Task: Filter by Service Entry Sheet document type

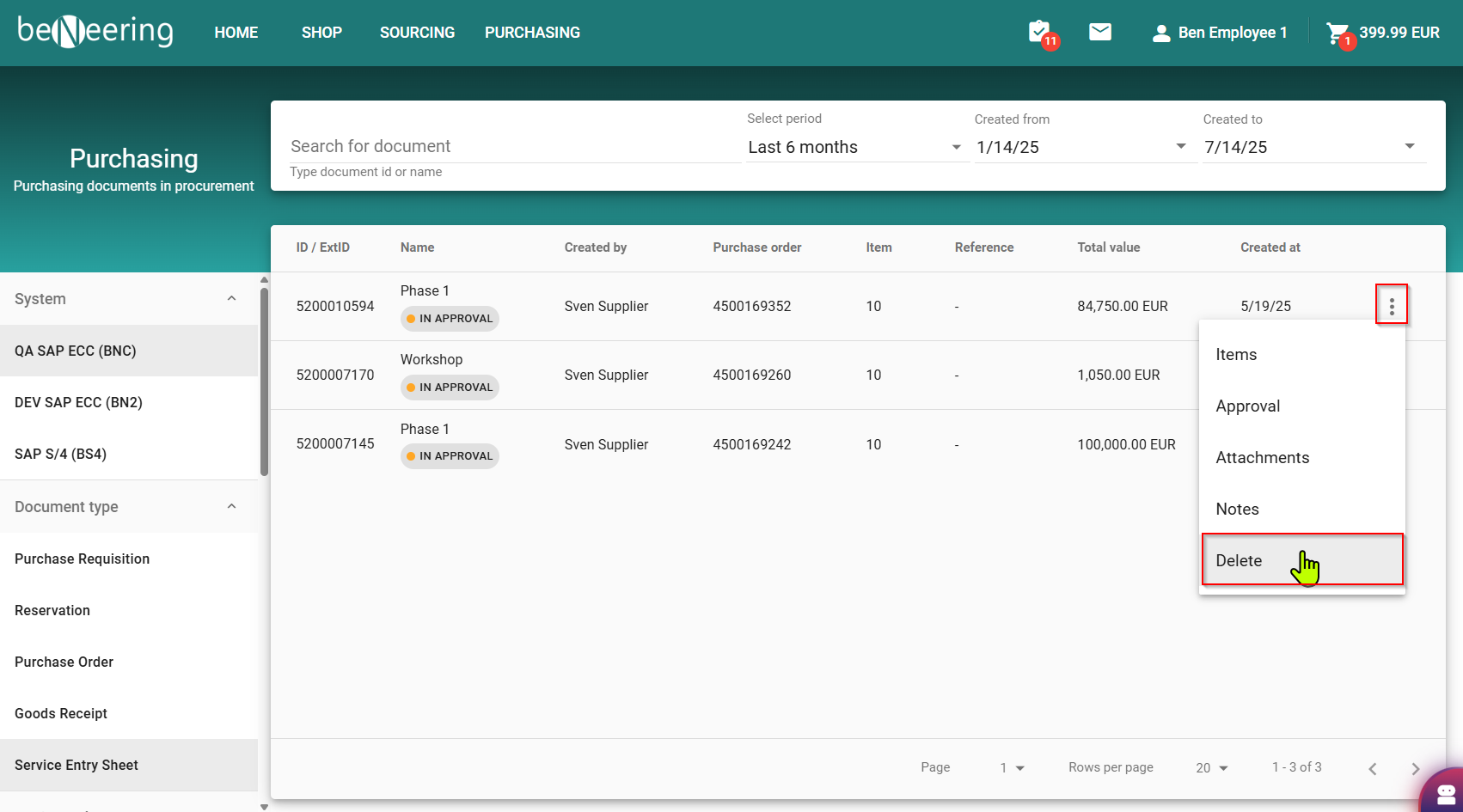Action: (x=129, y=765)
